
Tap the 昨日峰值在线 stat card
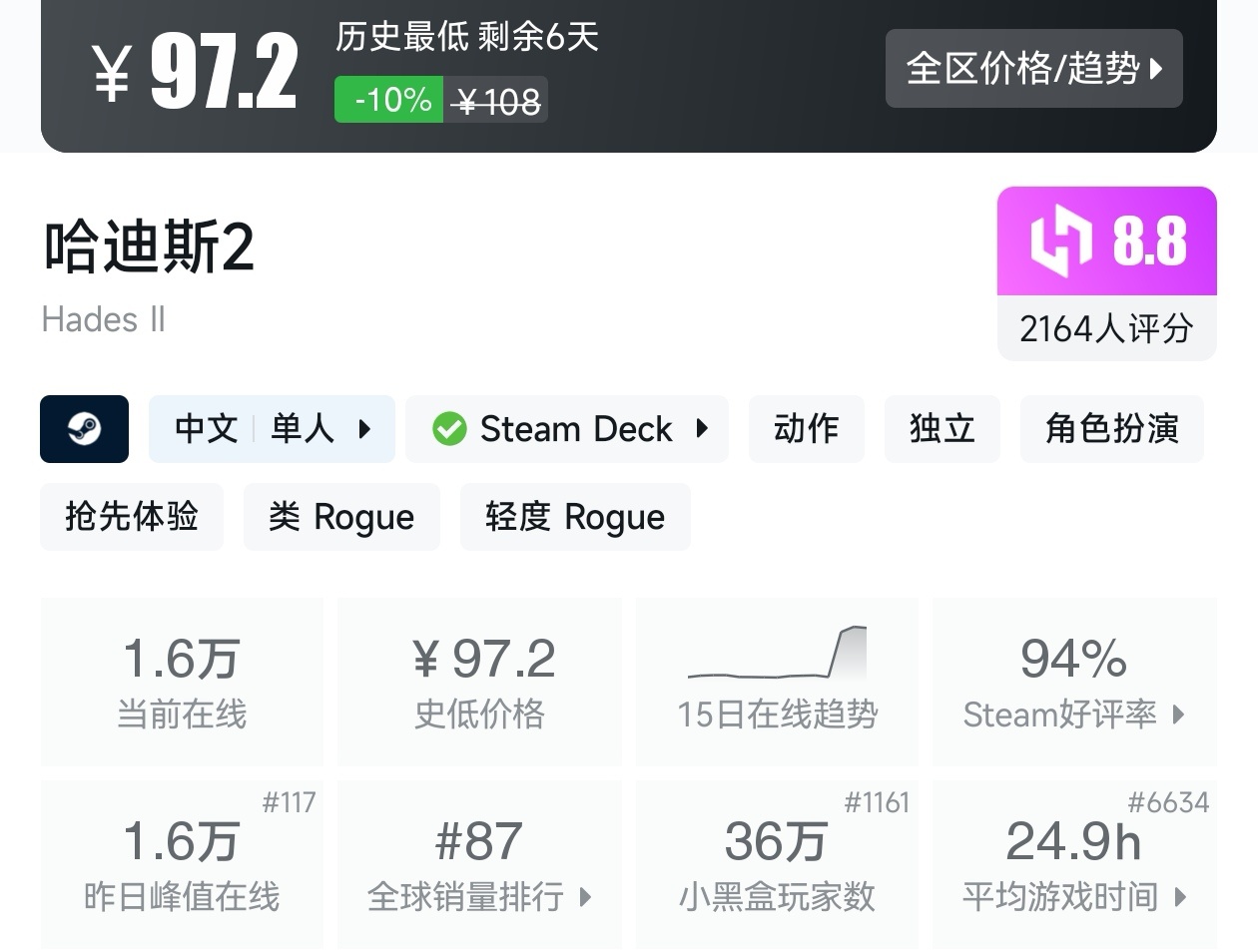coord(182,864)
